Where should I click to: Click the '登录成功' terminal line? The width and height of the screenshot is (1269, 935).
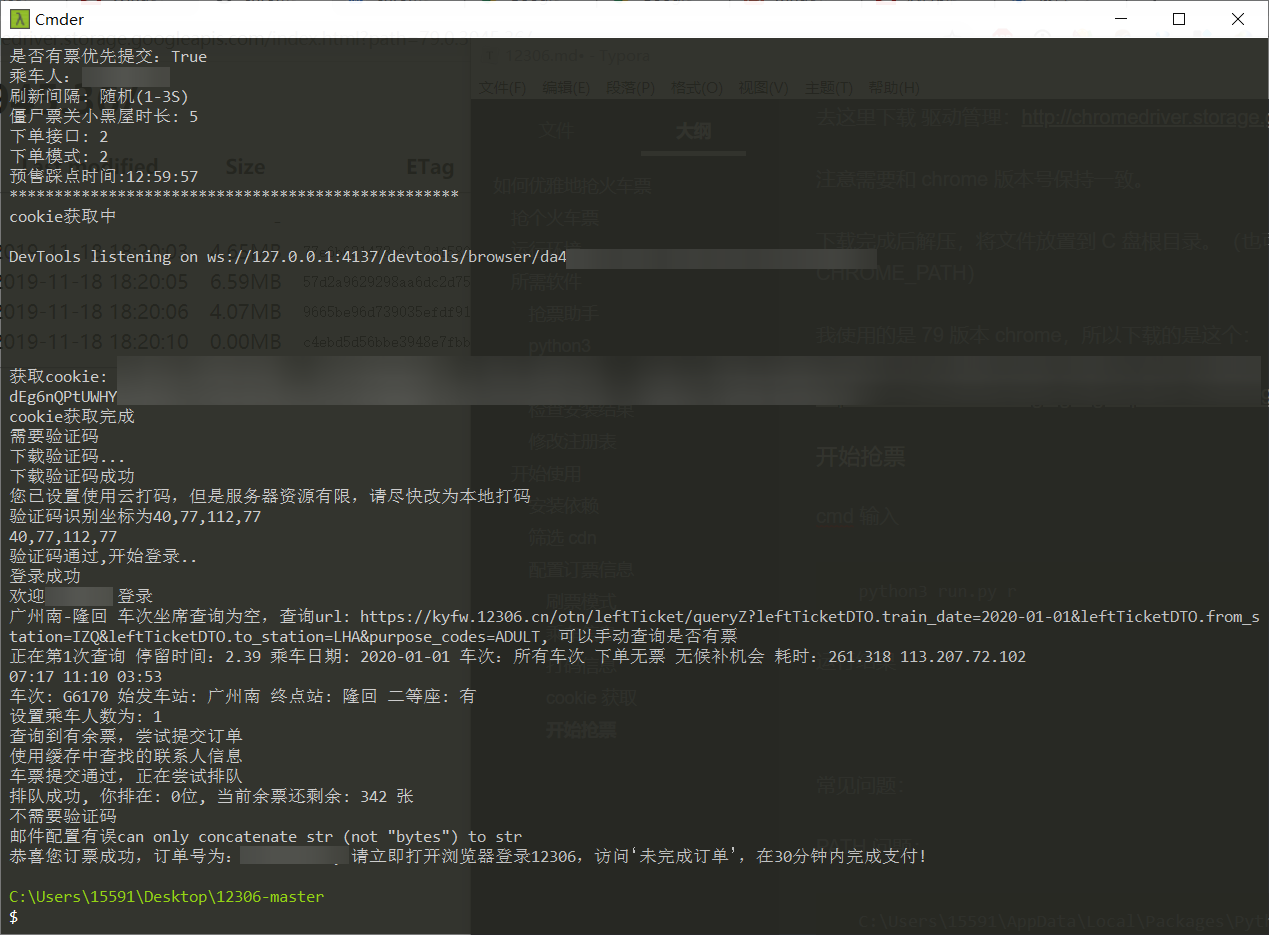pos(45,577)
